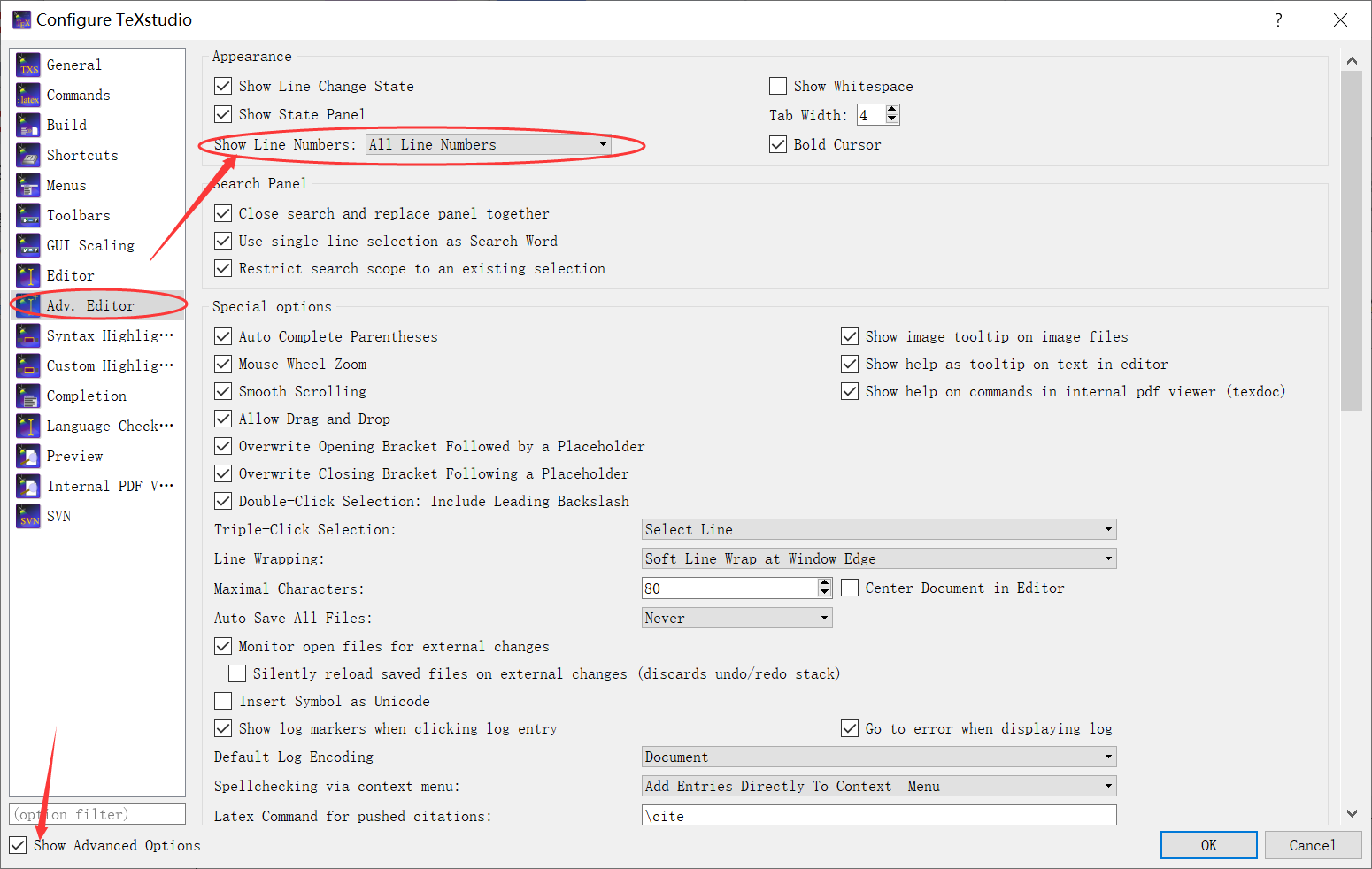Toggle Show Line Change State checkbox
This screenshot has width=1372, height=869.
point(223,86)
